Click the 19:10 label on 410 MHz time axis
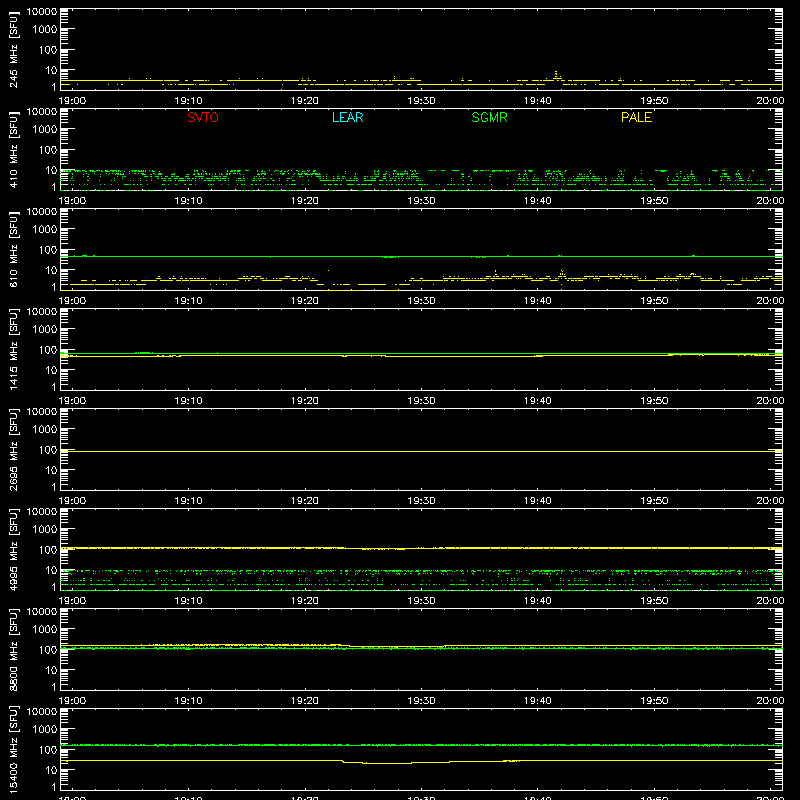The width and height of the screenshot is (800, 800). pos(189,201)
